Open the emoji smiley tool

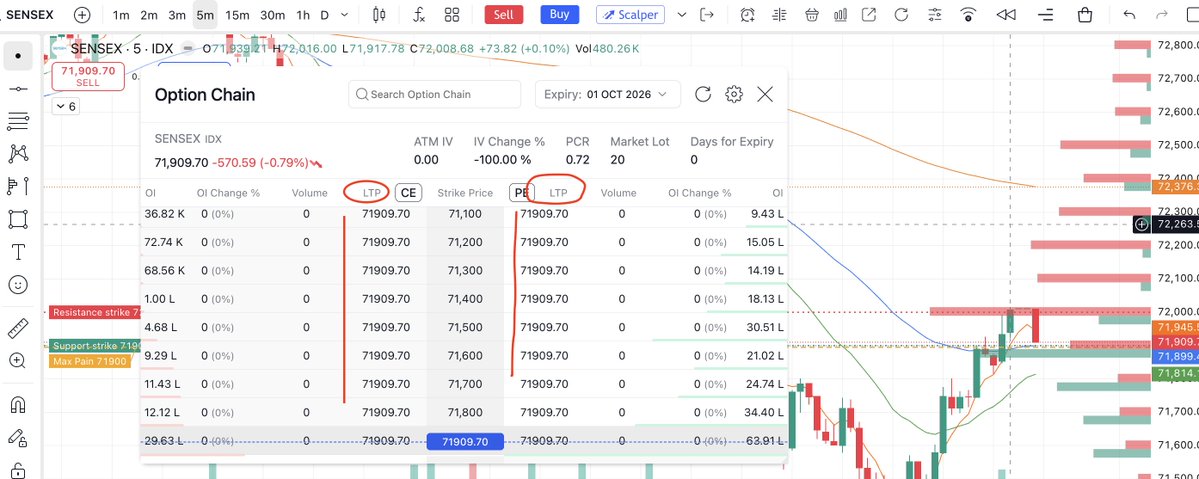tap(18, 285)
